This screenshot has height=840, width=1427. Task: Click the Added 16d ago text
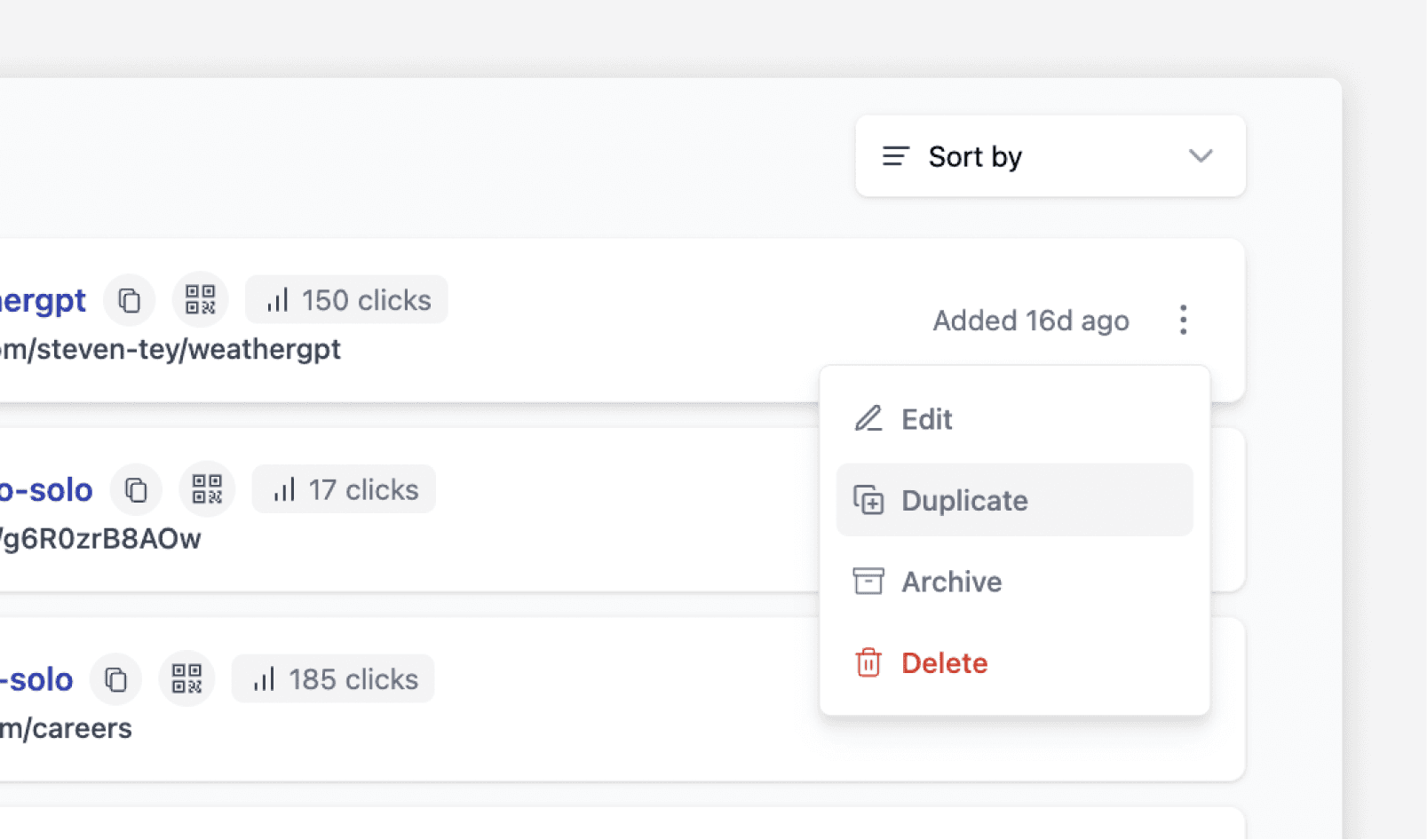coord(1031,321)
